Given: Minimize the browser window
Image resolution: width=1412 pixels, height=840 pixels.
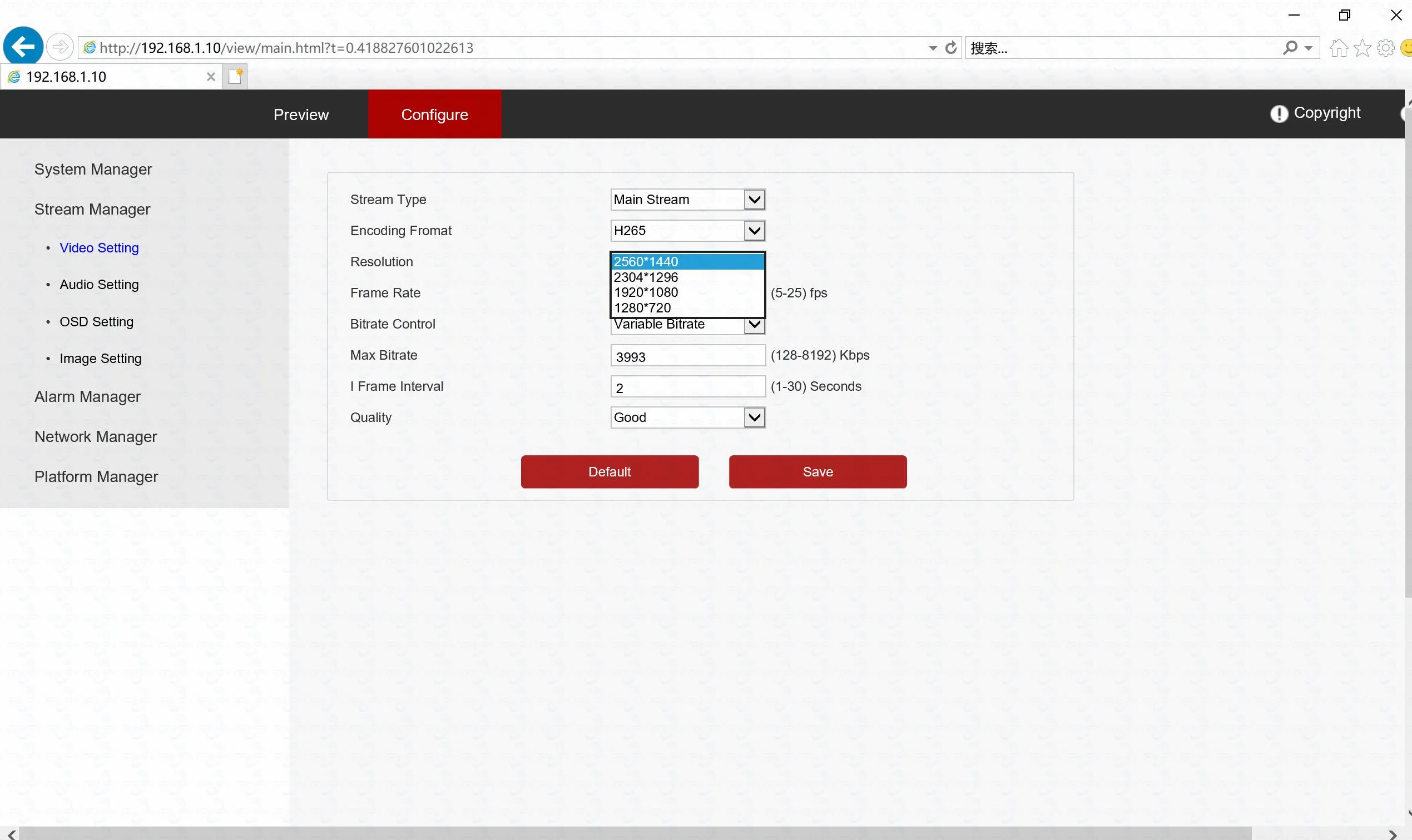Looking at the screenshot, I should click(1294, 15).
